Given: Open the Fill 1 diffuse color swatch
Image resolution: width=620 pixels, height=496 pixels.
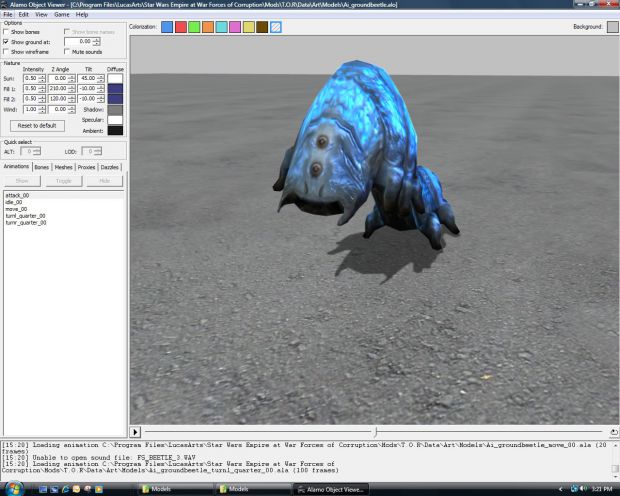Looking at the screenshot, I should (115, 89).
